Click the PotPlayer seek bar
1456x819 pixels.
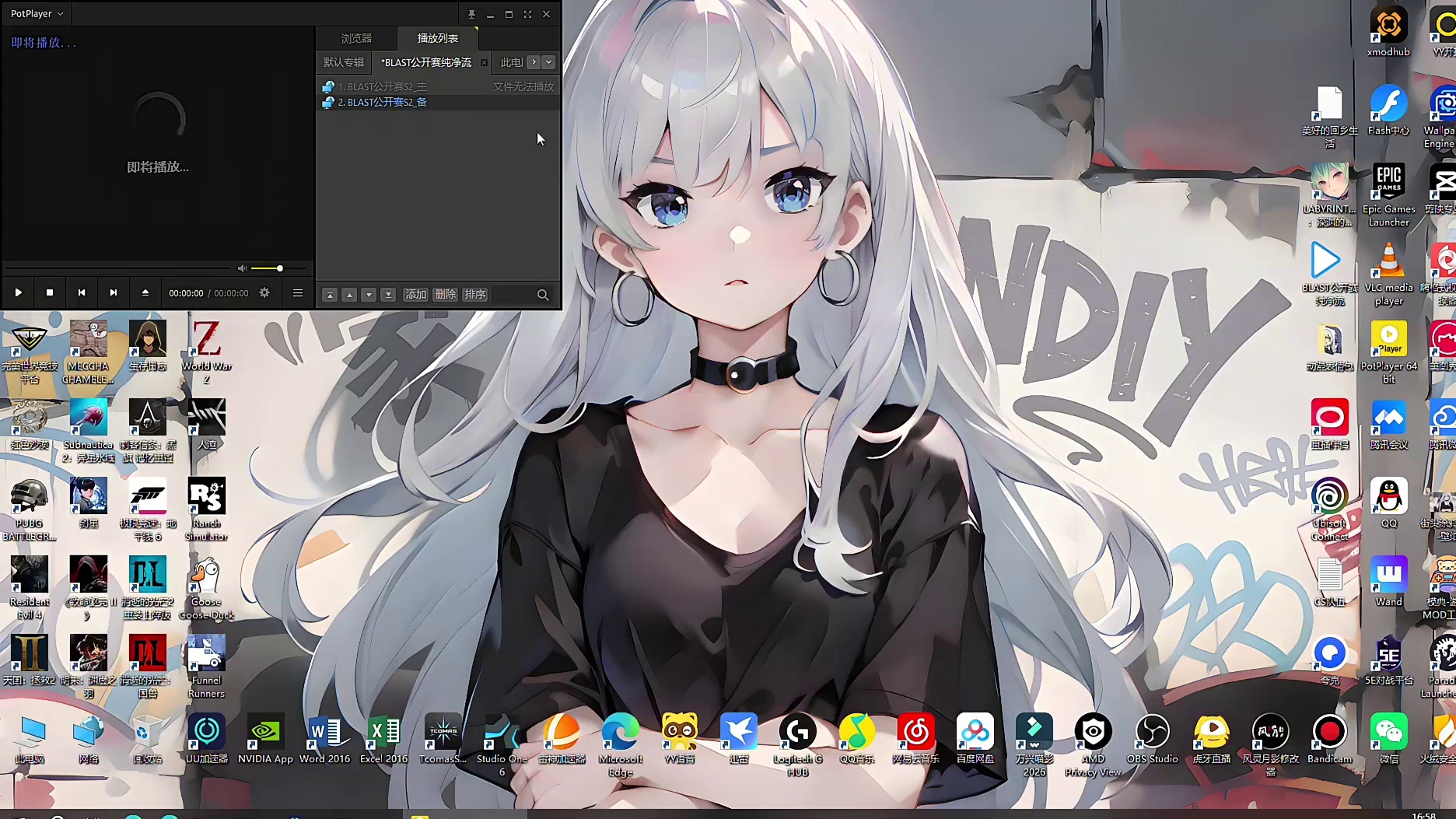tap(118, 268)
